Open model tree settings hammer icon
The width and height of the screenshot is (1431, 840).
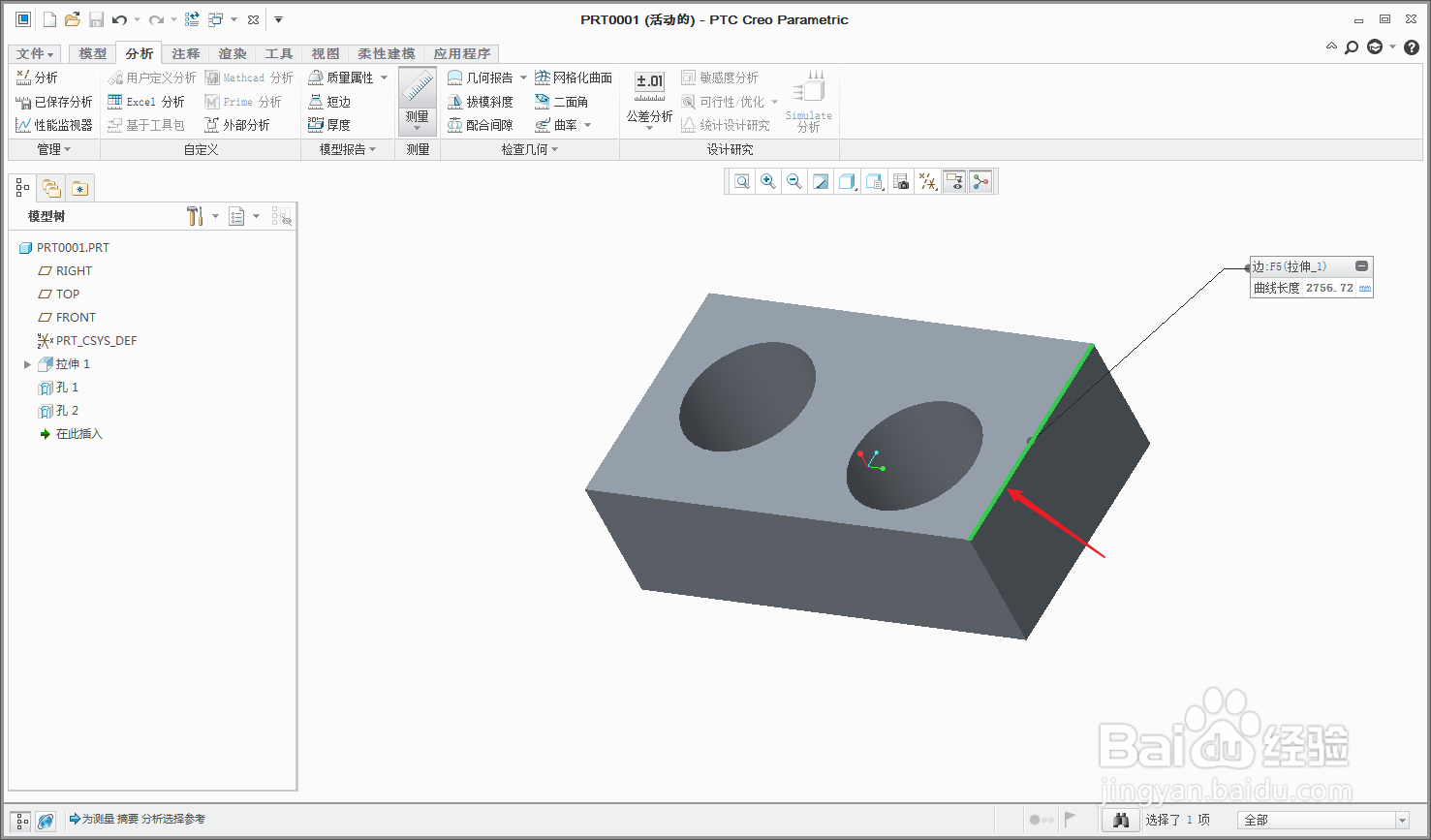coord(195,216)
